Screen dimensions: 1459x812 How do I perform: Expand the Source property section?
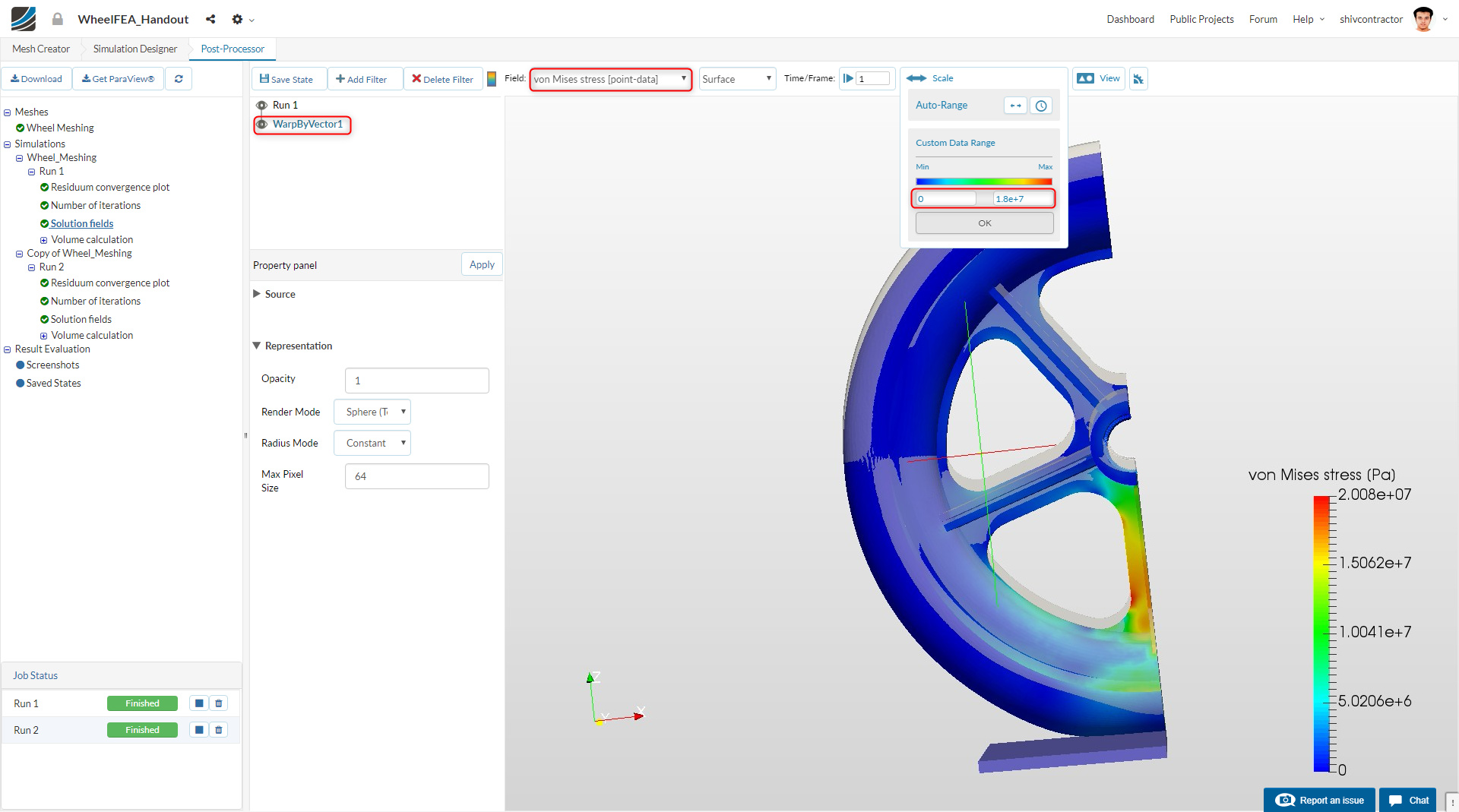tap(257, 294)
